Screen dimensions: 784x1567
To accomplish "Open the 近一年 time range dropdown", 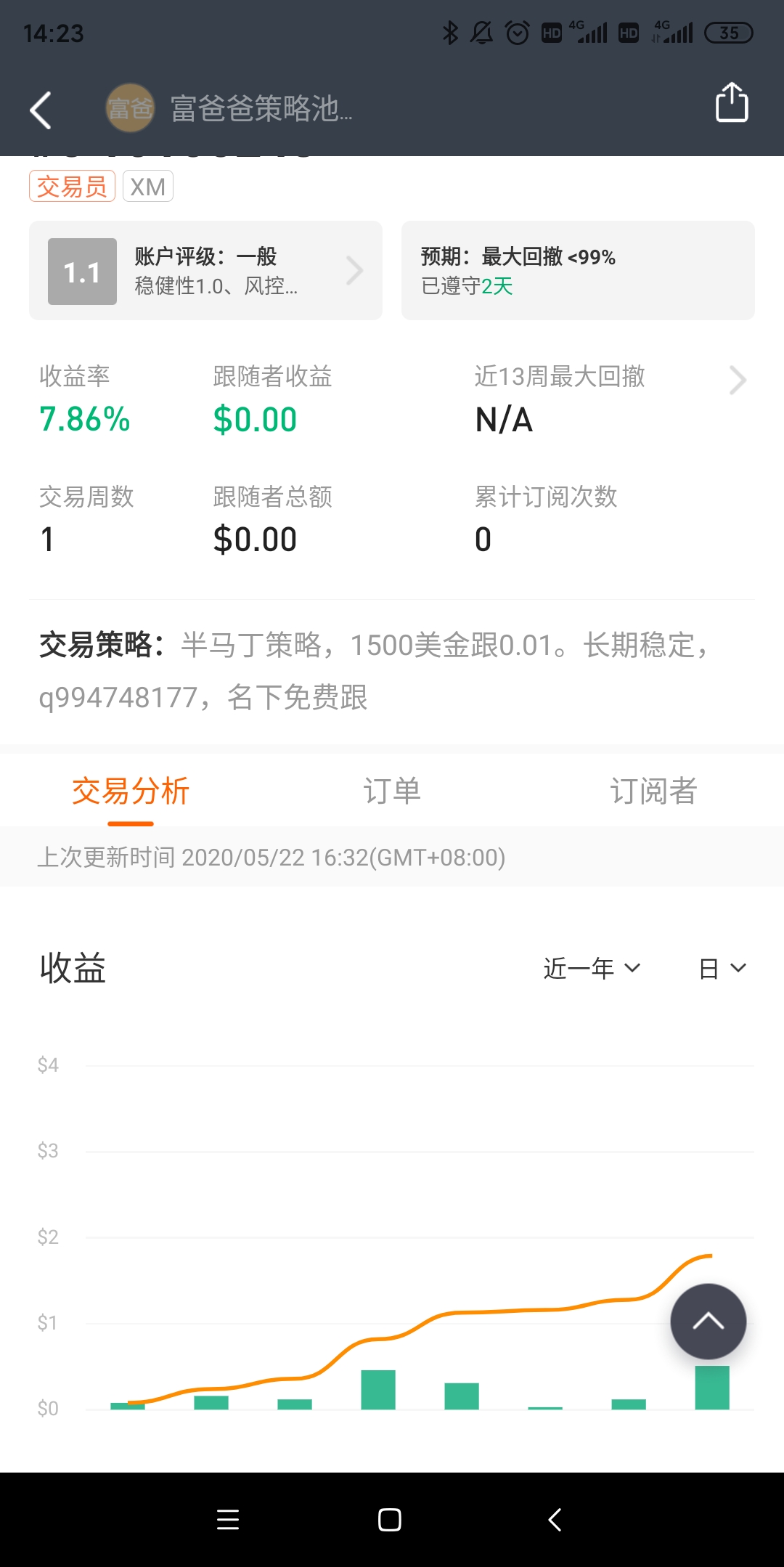I will pos(592,968).
